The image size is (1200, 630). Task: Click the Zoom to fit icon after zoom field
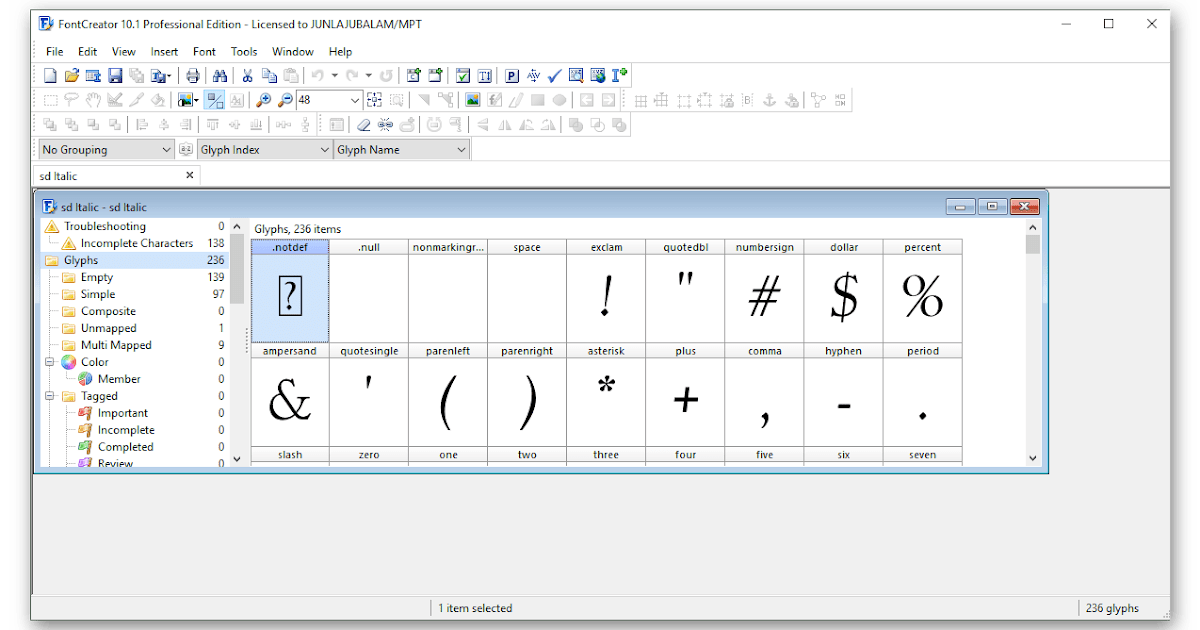tap(374, 100)
